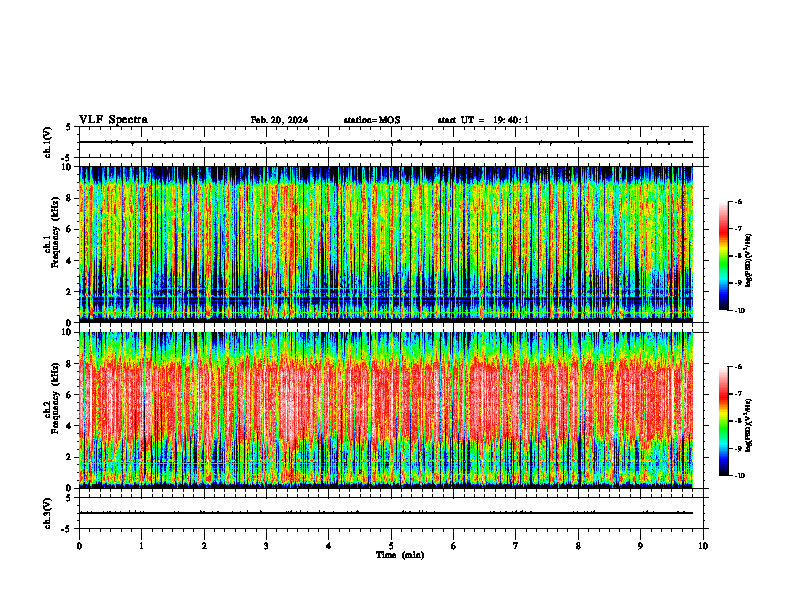The image size is (792, 612).
Task: Click the '-10' label on ch.2 color bar
Action: [740, 476]
